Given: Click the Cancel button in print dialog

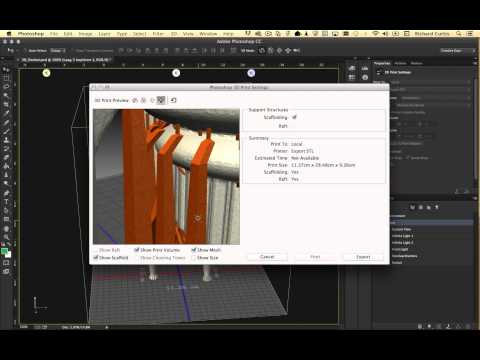Looking at the screenshot, I should (x=267, y=257).
